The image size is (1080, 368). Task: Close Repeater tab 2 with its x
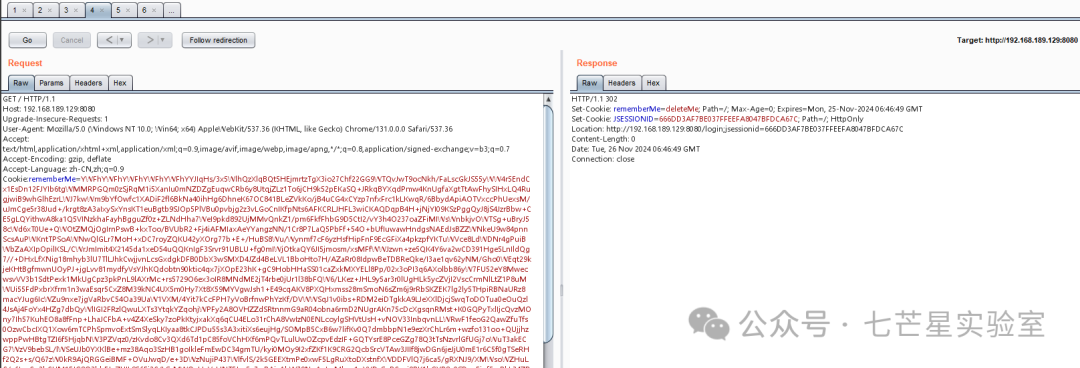(x=50, y=10)
